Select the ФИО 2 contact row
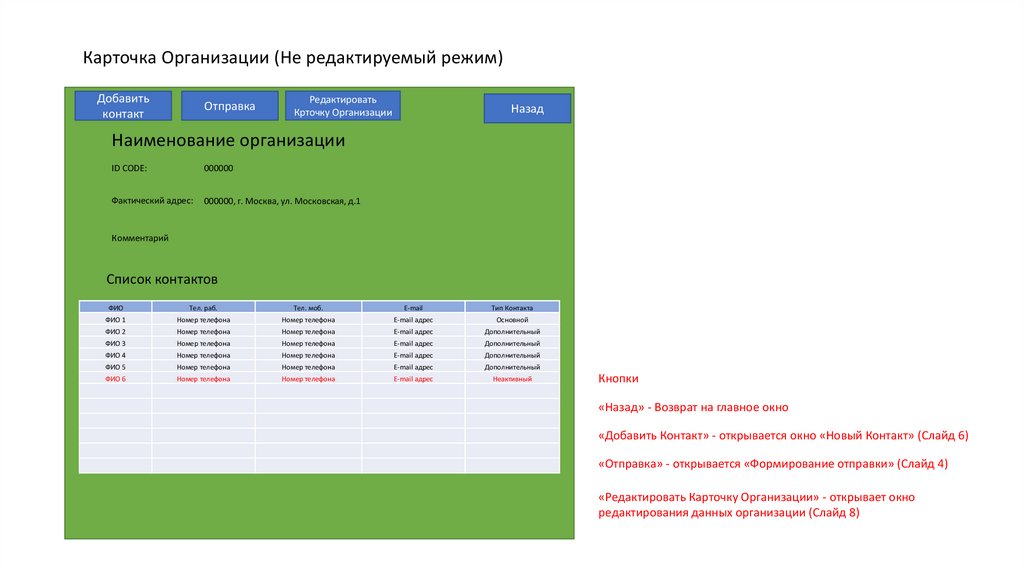The height and width of the screenshot is (574, 1024). coord(319,332)
